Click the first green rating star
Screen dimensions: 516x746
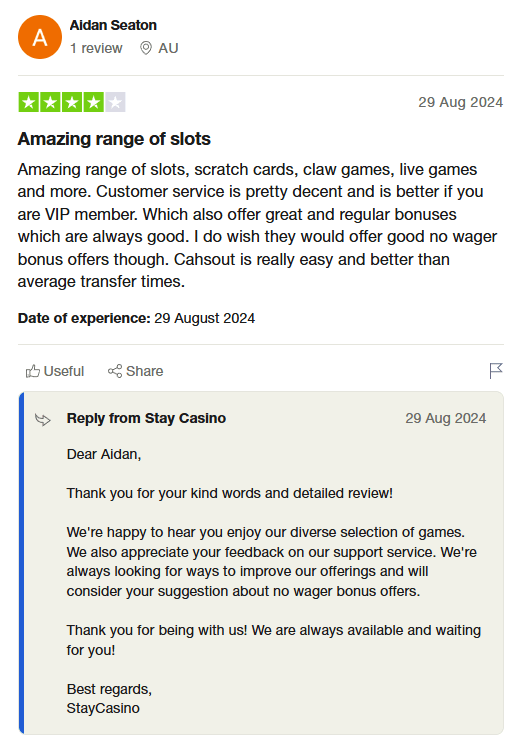pyautogui.click(x=29, y=102)
